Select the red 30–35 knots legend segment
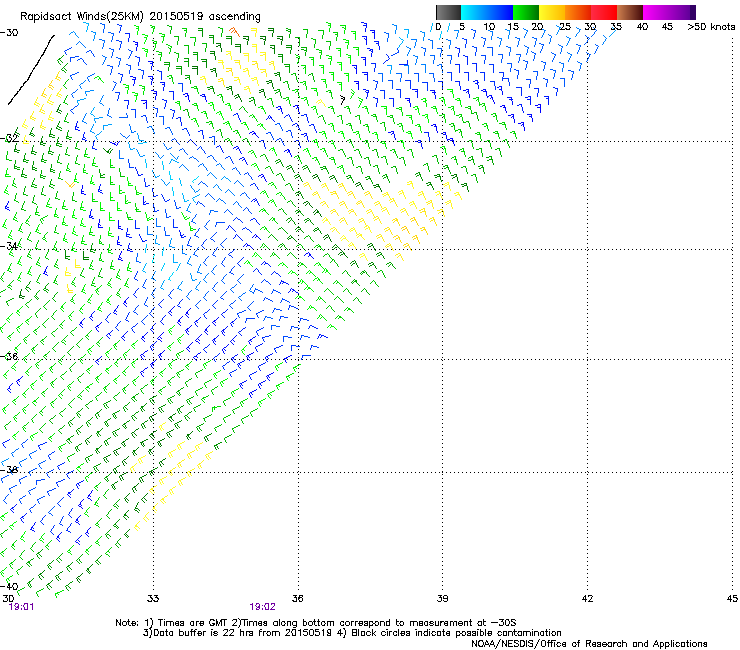 604,12
